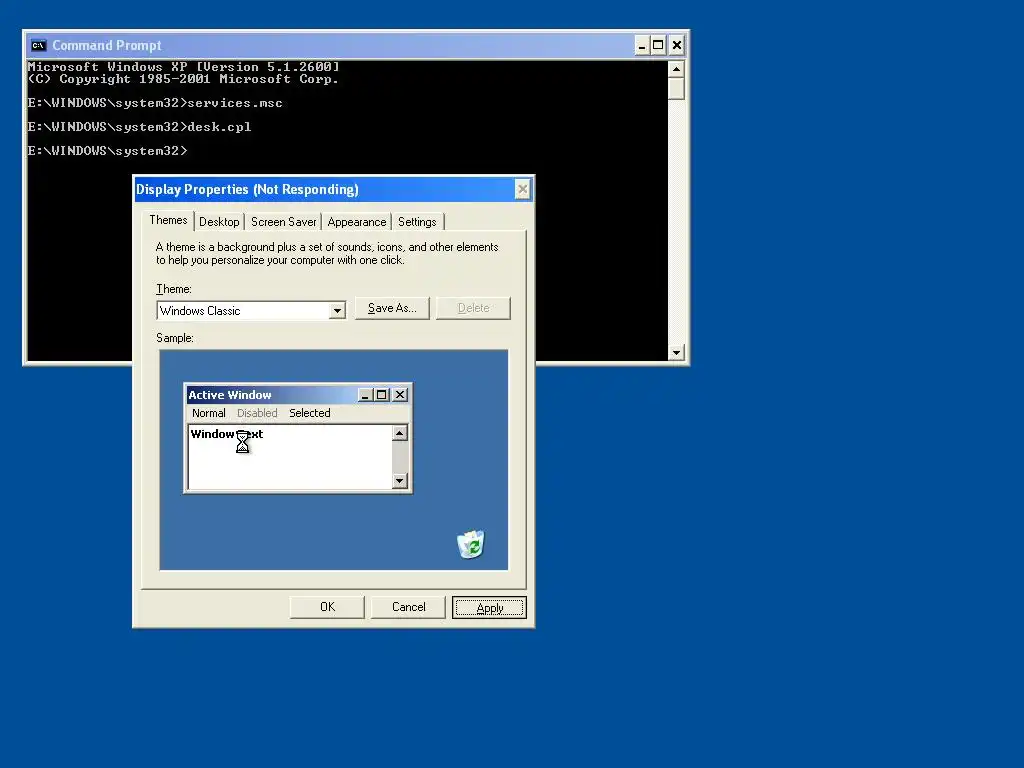
Task: Open the Settings tab
Action: pos(417,222)
